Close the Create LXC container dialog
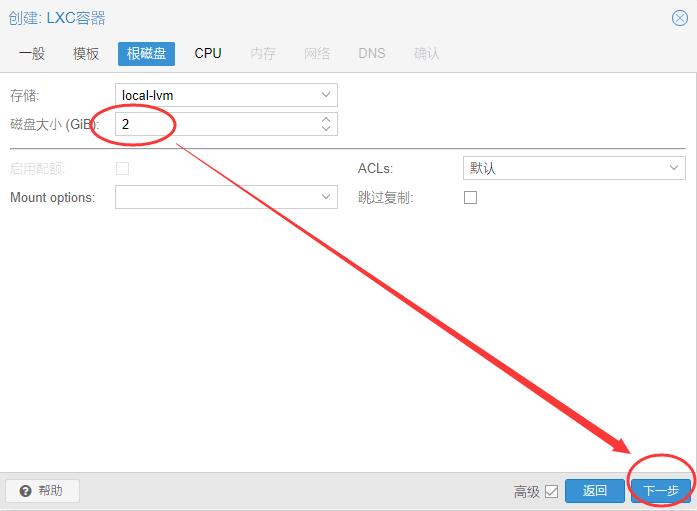697x511 pixels. [680, 18]
